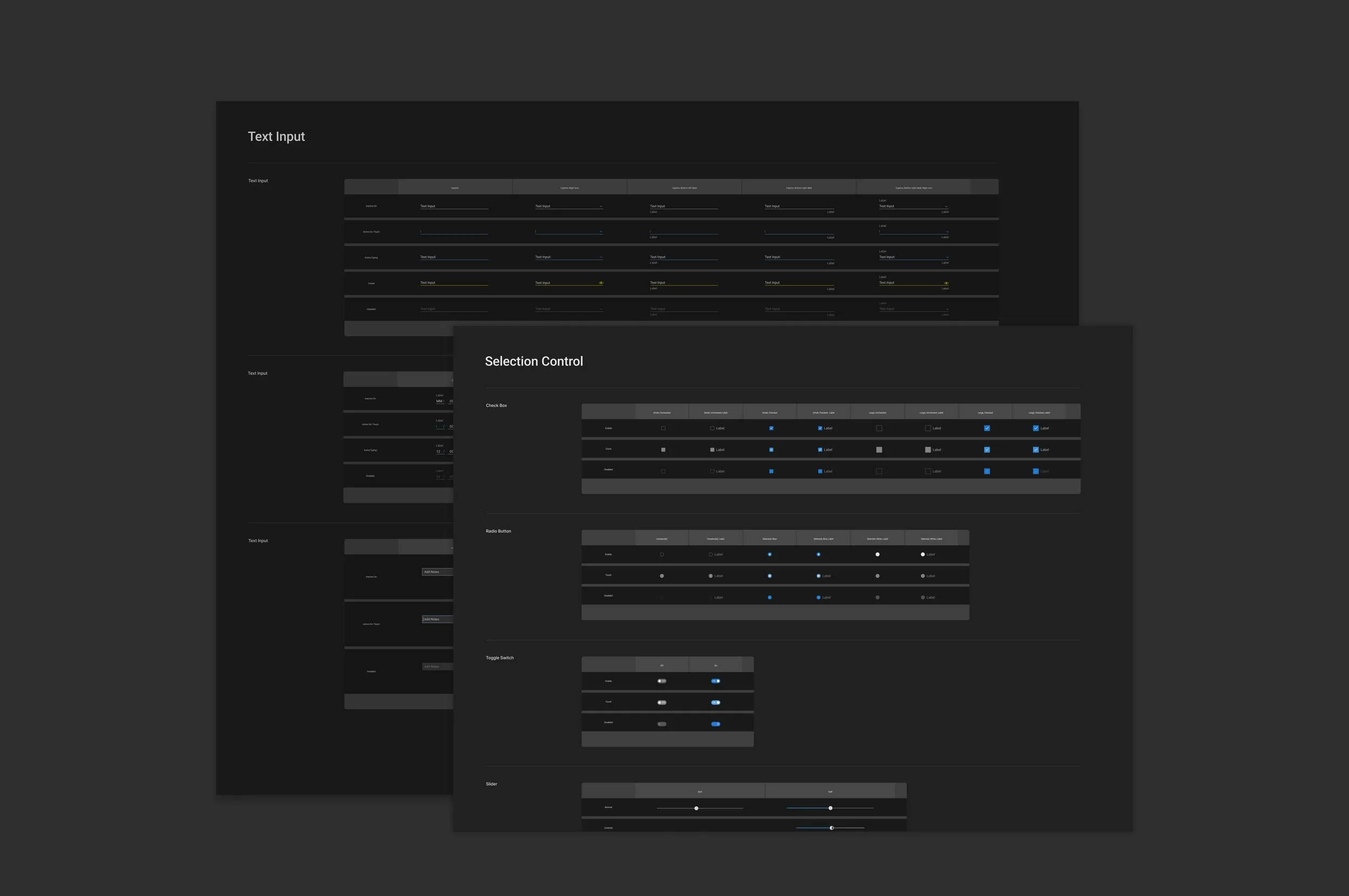This screenshot has width=1349, height=896.
Task: Click the first Caption text input in Inactive On row
Action: point(454,206)
